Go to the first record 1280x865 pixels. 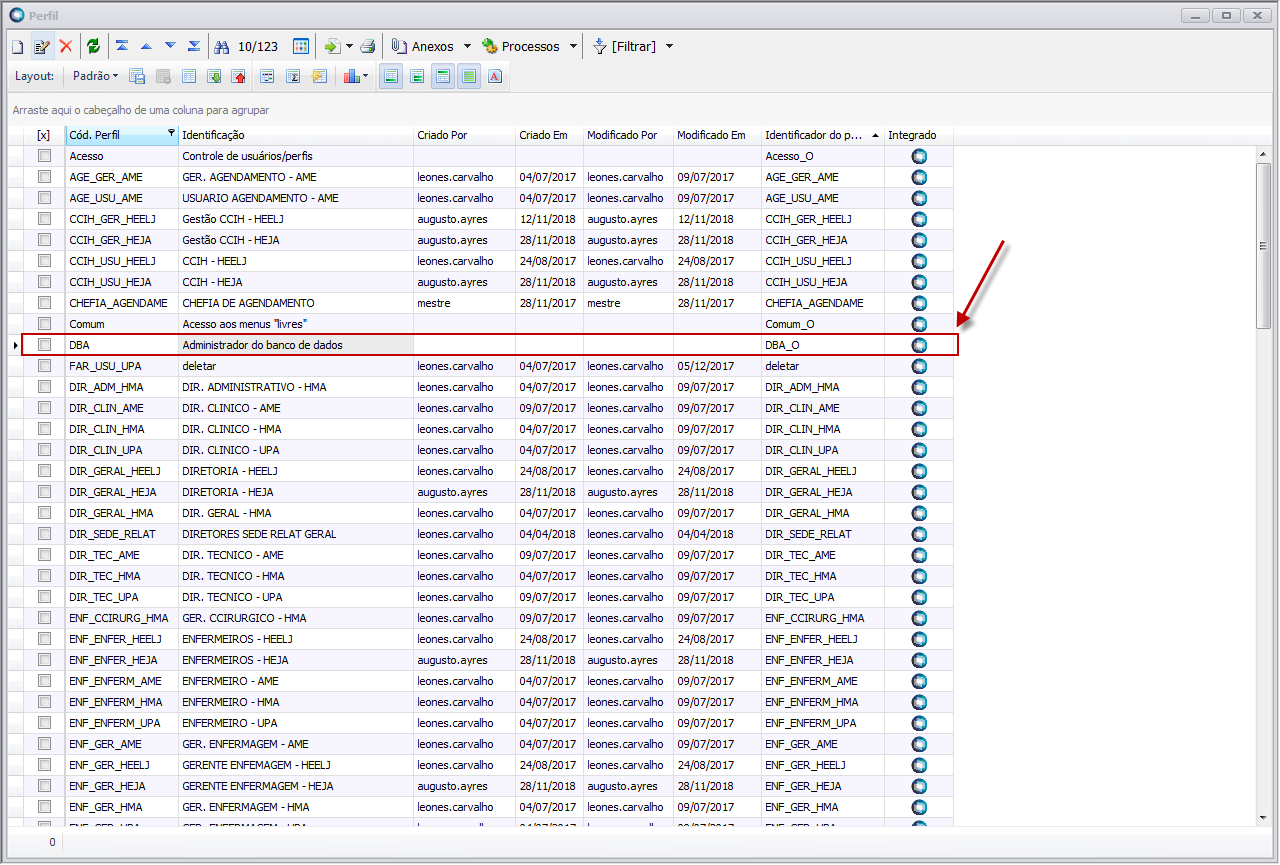122,46
